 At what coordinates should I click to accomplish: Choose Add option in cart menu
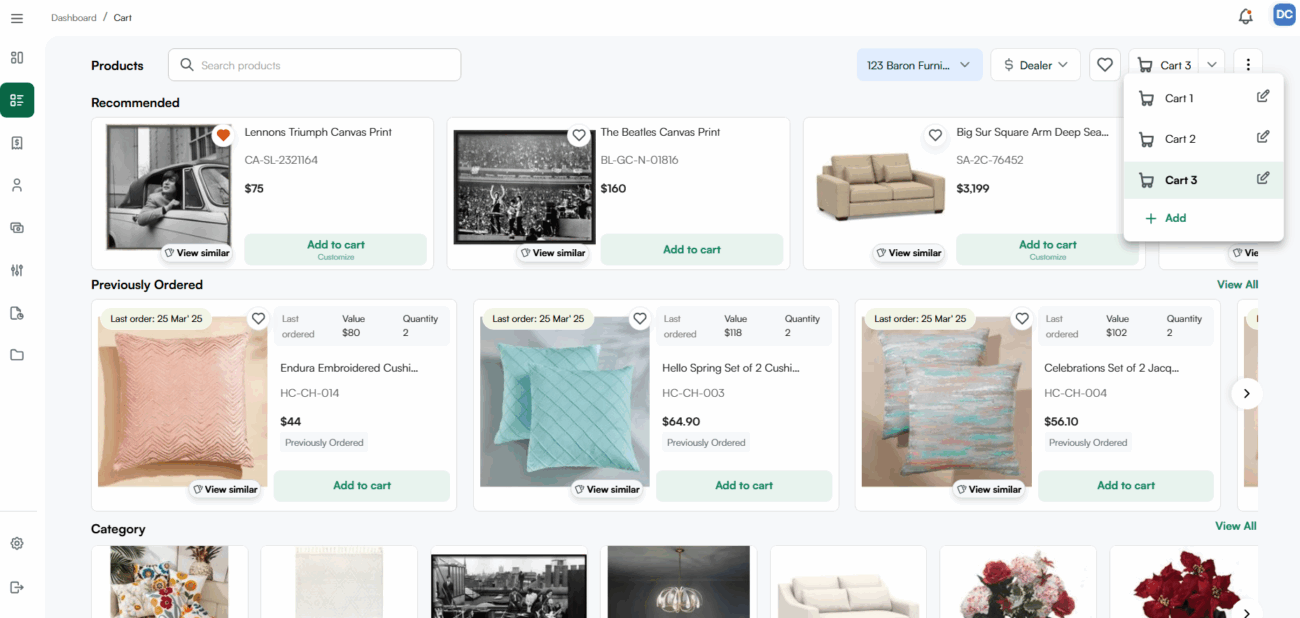tap(1166, 218)
